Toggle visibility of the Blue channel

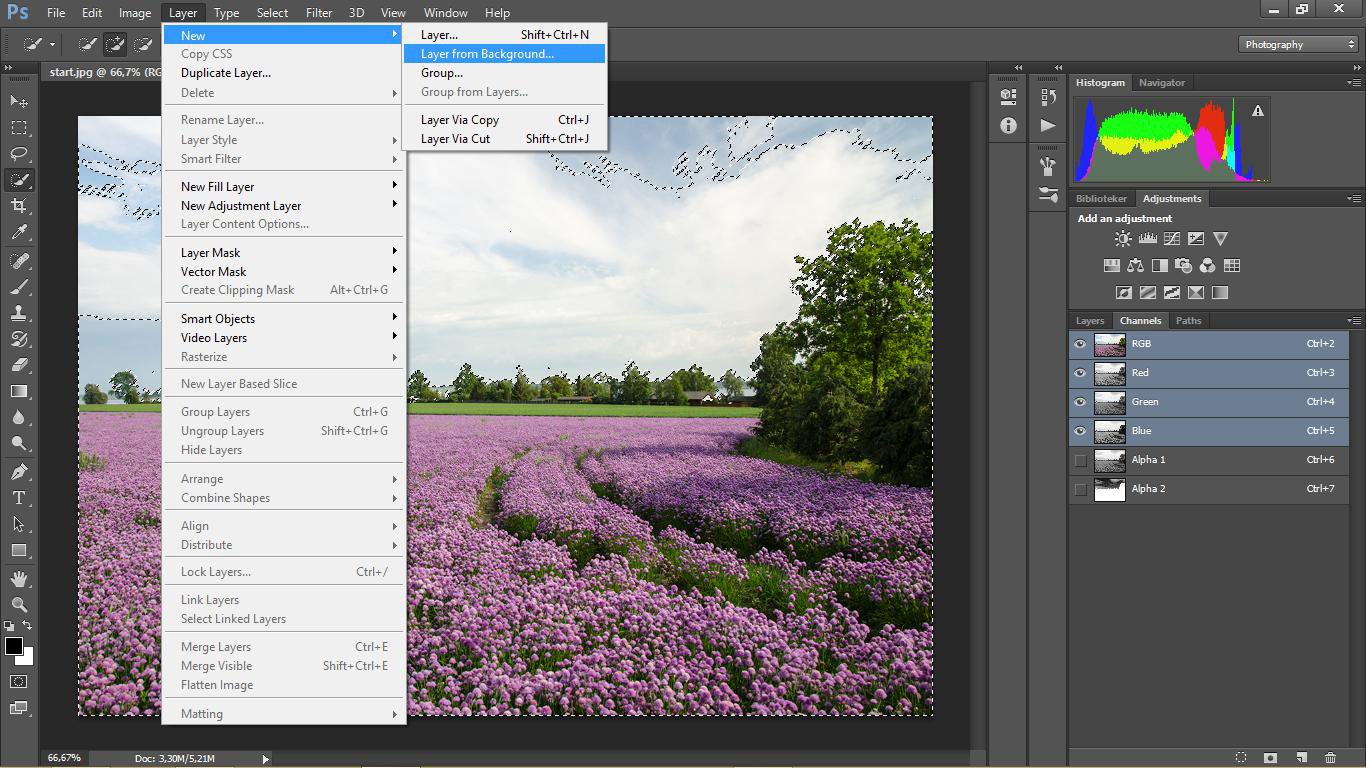pyautogui.click(x=1080, y=431)
